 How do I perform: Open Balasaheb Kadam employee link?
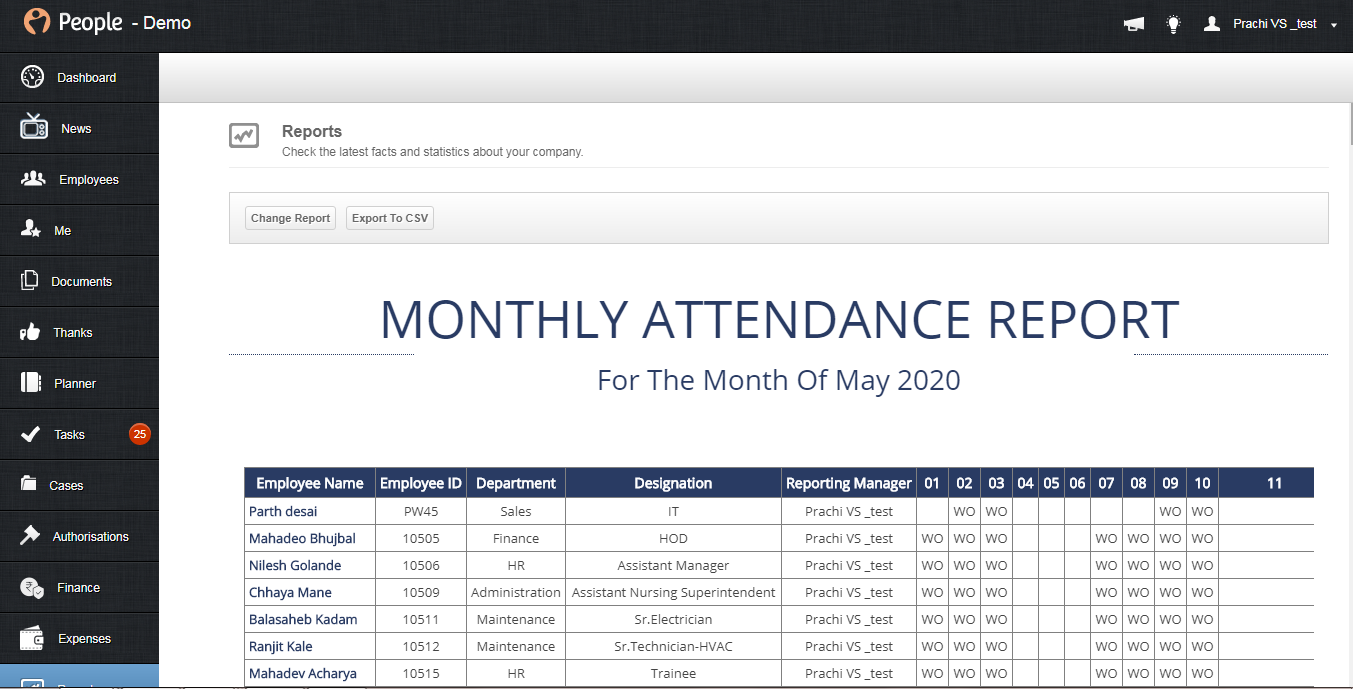tap(303, 619)
